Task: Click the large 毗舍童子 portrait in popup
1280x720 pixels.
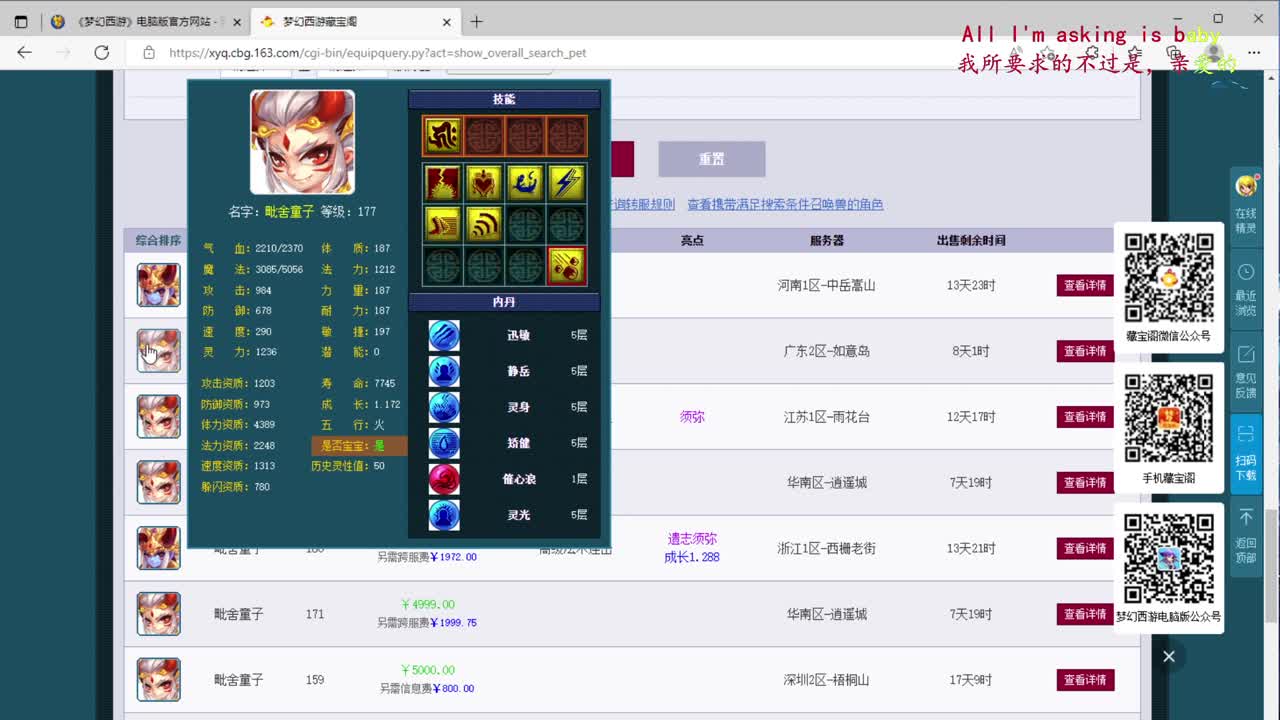Action: [x=302, y=142]
